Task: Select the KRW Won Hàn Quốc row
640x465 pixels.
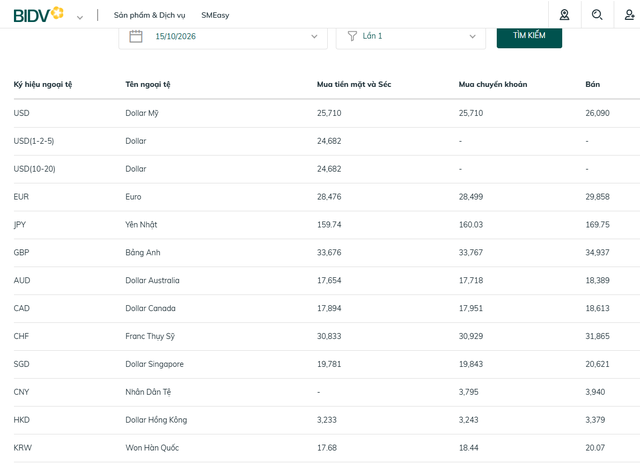Action: click(x=327, y=448)
